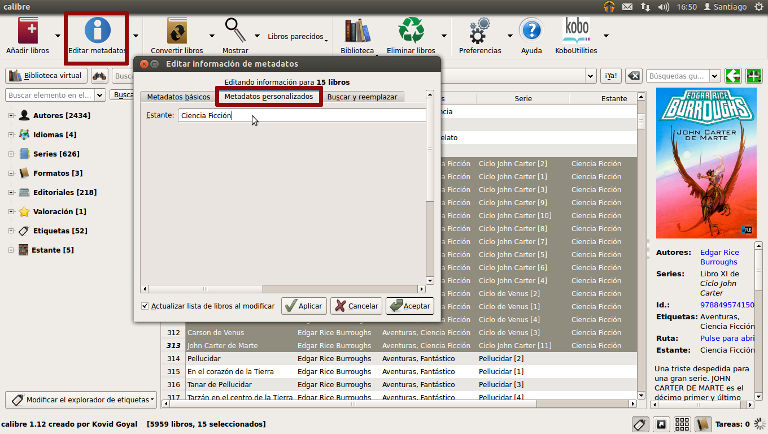Open Preferencias gear icon
The image size is (768, 434).
(x=479, y=31)
